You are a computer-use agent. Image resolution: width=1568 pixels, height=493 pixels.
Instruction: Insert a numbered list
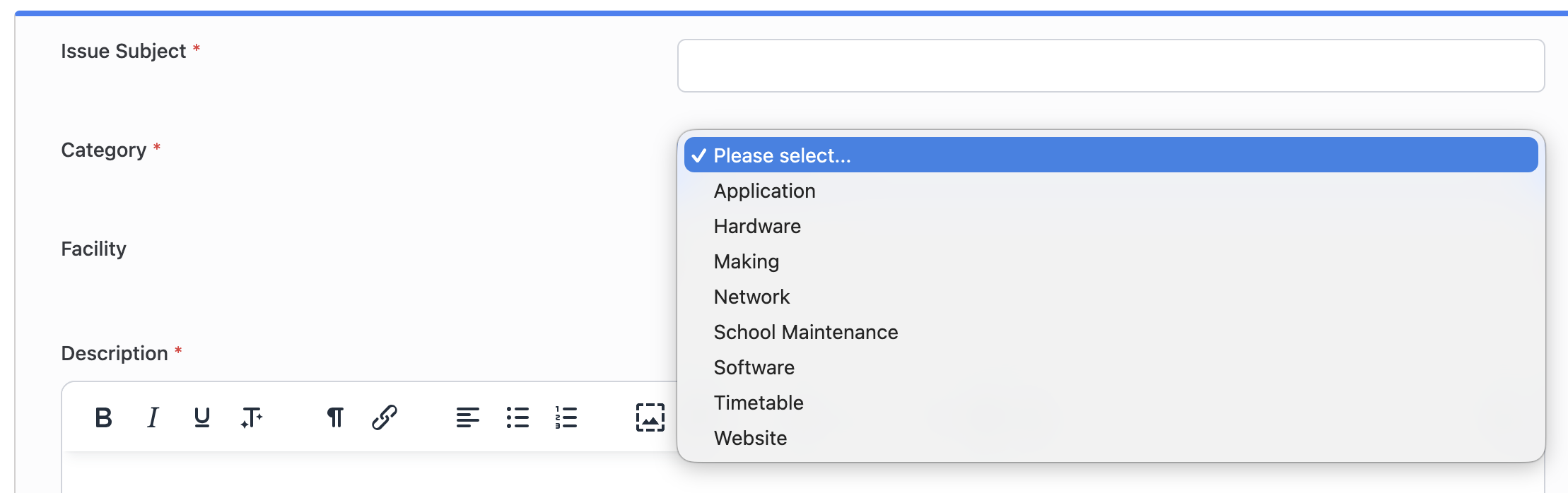click(566, 417)
